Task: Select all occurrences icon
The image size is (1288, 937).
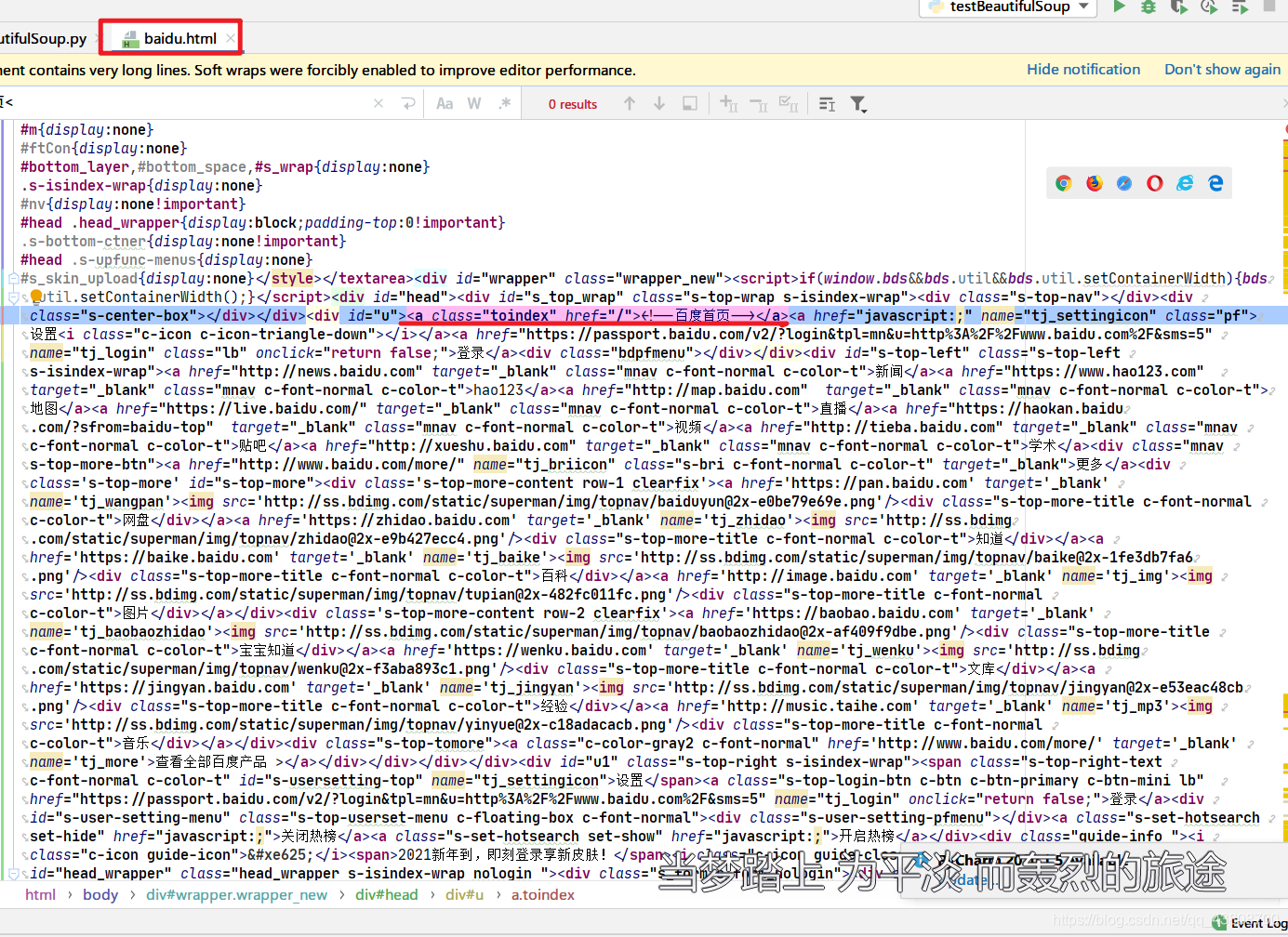Action: (x=789, y=103)
